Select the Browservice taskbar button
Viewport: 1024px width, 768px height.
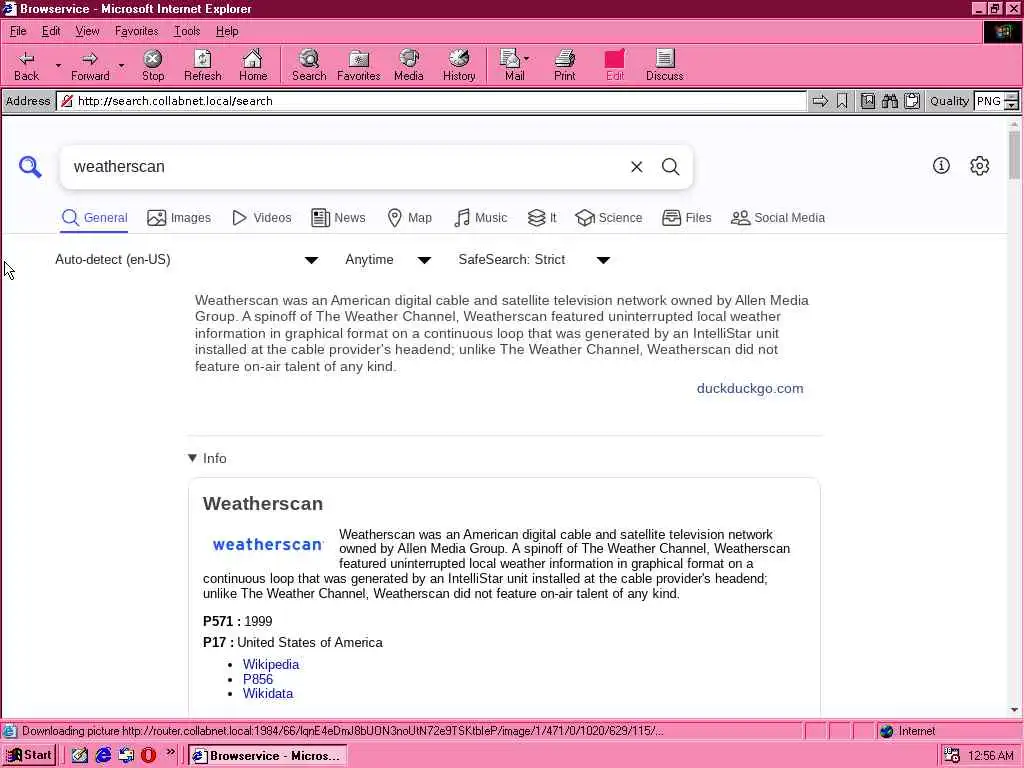pos(267,756)
